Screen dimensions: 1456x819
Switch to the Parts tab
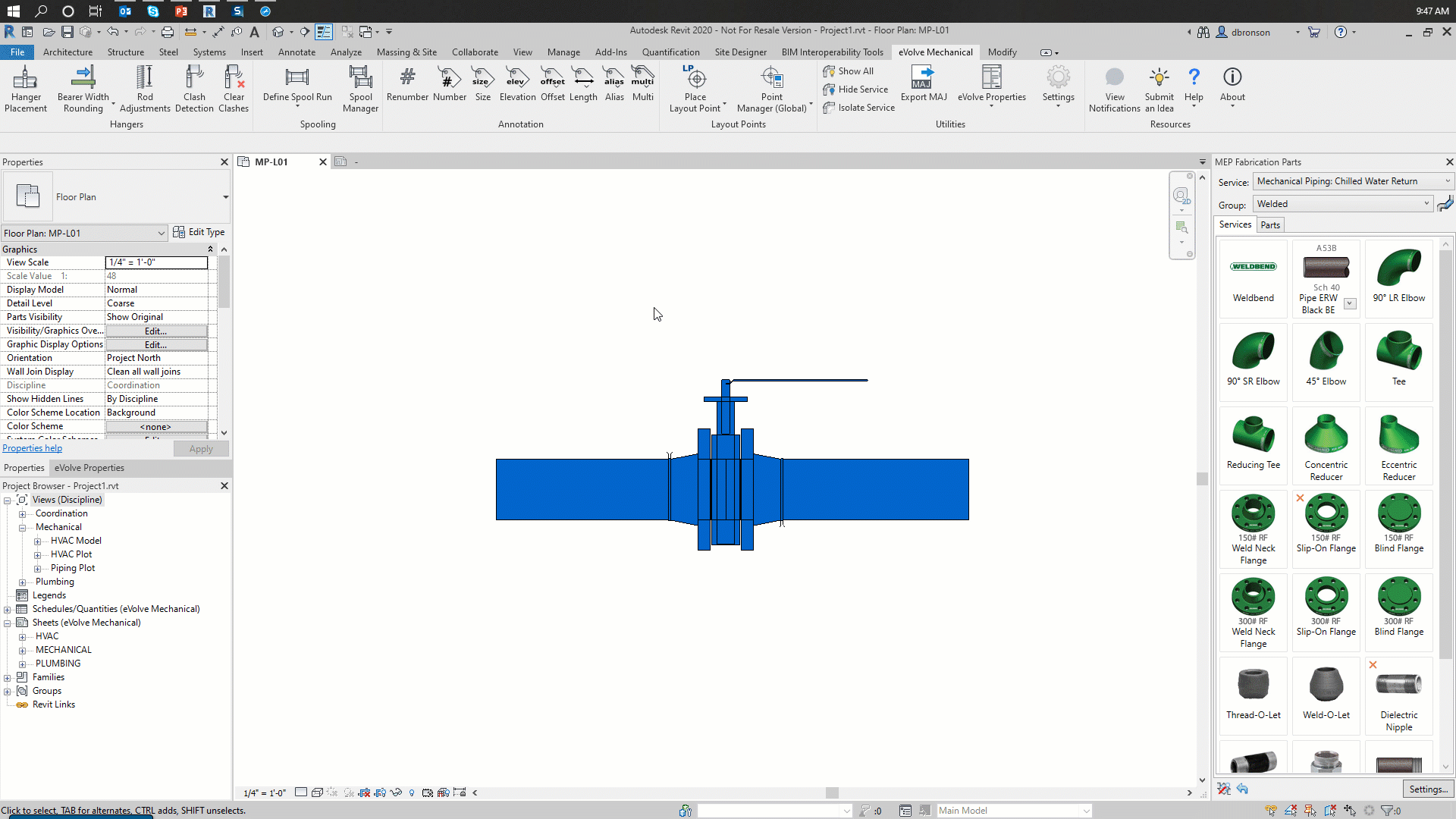[1270, 225]
